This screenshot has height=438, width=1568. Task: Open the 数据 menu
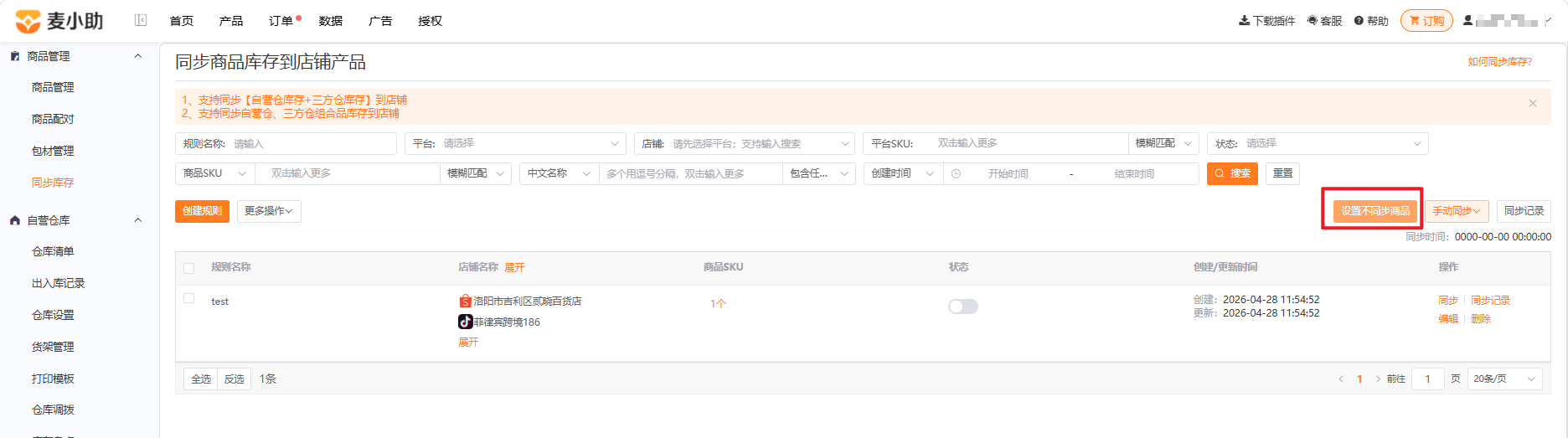[x=330, y=21]
